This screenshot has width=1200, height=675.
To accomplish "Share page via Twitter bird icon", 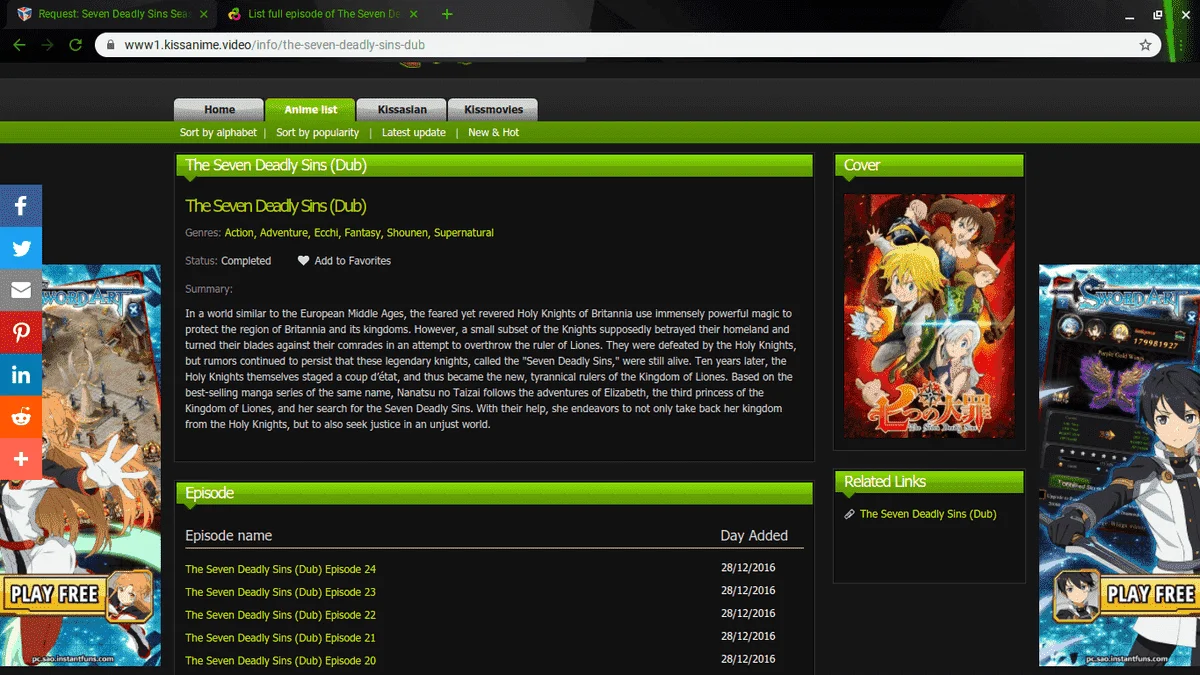I will click(x=21, y=248).
